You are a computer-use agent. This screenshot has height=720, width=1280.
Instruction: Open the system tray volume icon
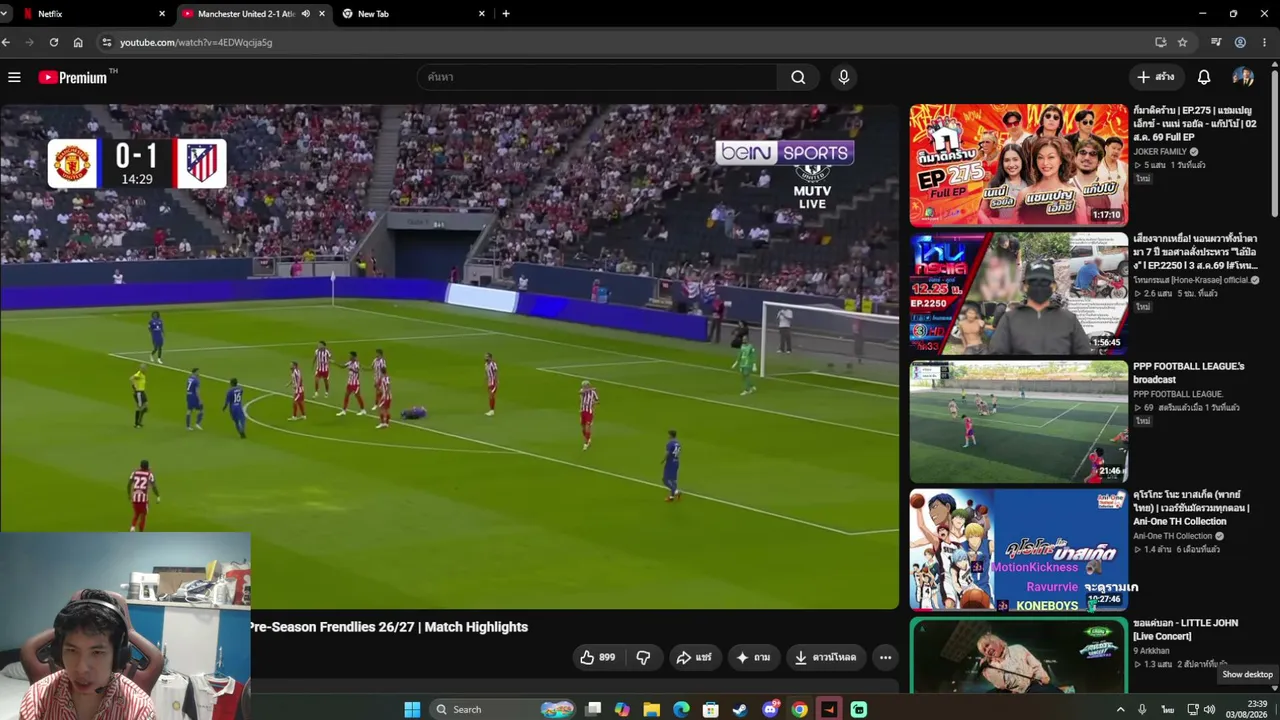[1209, 709]
